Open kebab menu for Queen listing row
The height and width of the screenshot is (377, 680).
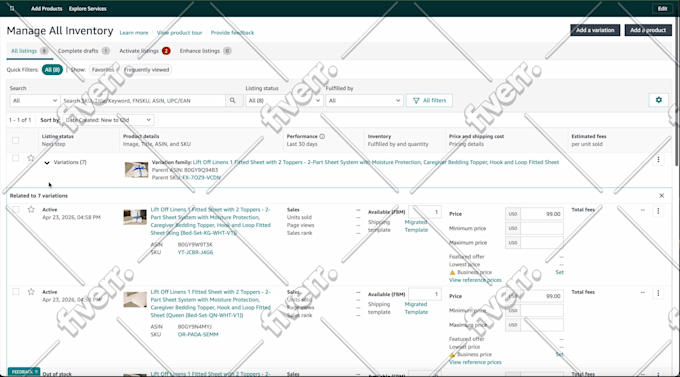coord(658,293)
